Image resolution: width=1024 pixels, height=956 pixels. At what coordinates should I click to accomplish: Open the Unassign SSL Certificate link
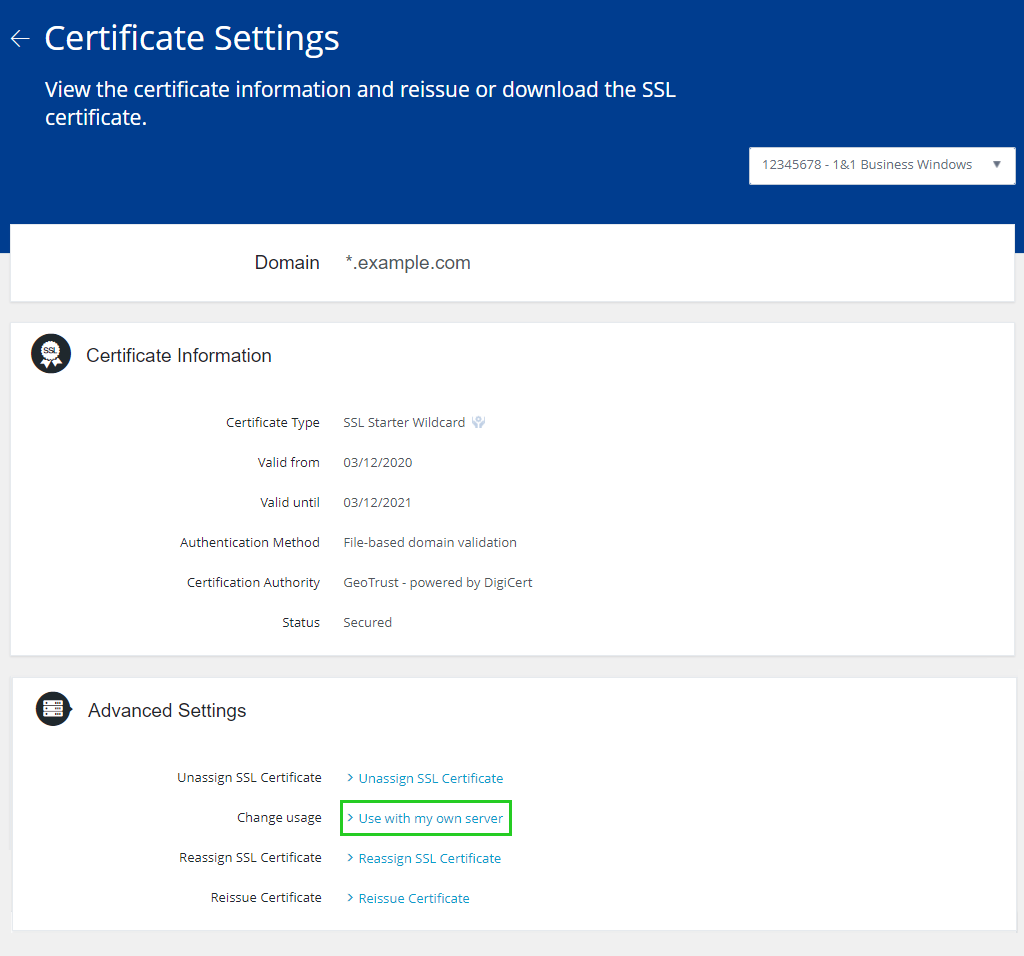(430, 778)
